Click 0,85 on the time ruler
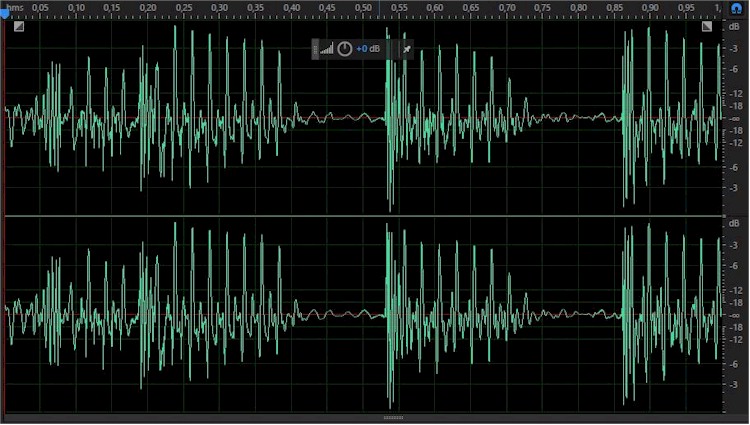Screen dimensions: 750x425 tap(615, 8)
